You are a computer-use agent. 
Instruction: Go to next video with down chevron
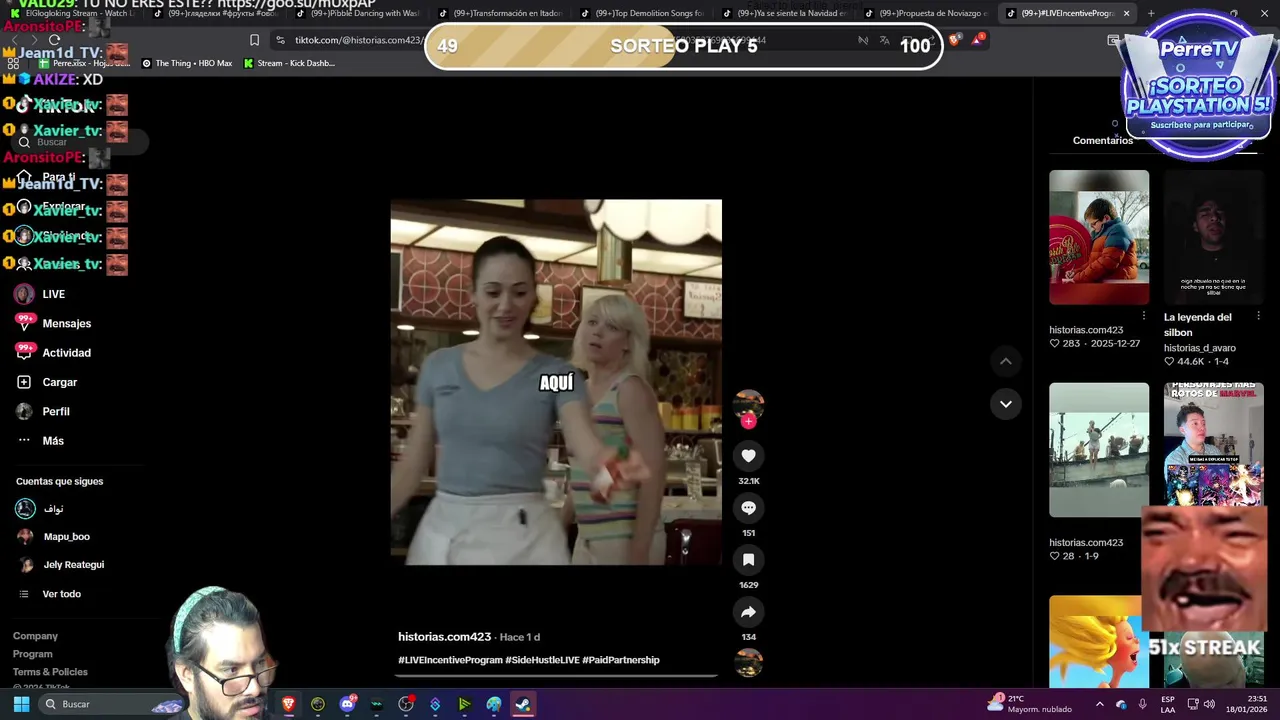(1006, 404)
